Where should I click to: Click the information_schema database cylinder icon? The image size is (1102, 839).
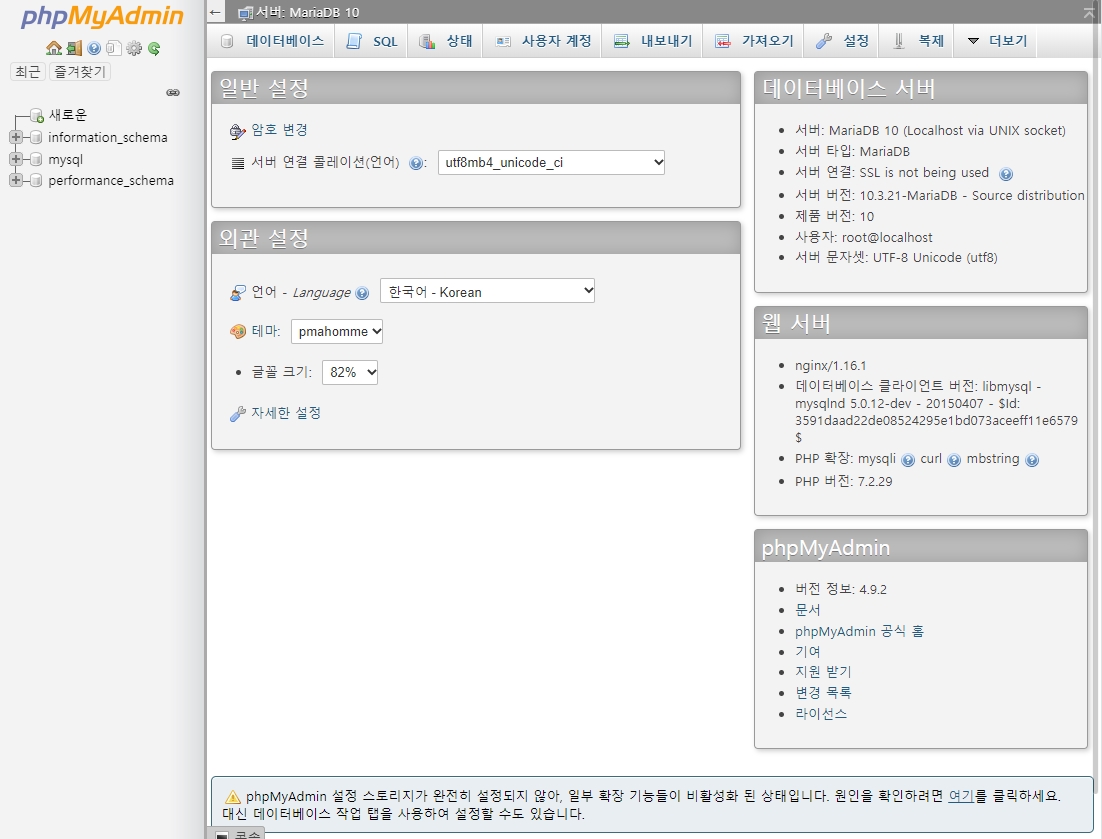(36, 138)
